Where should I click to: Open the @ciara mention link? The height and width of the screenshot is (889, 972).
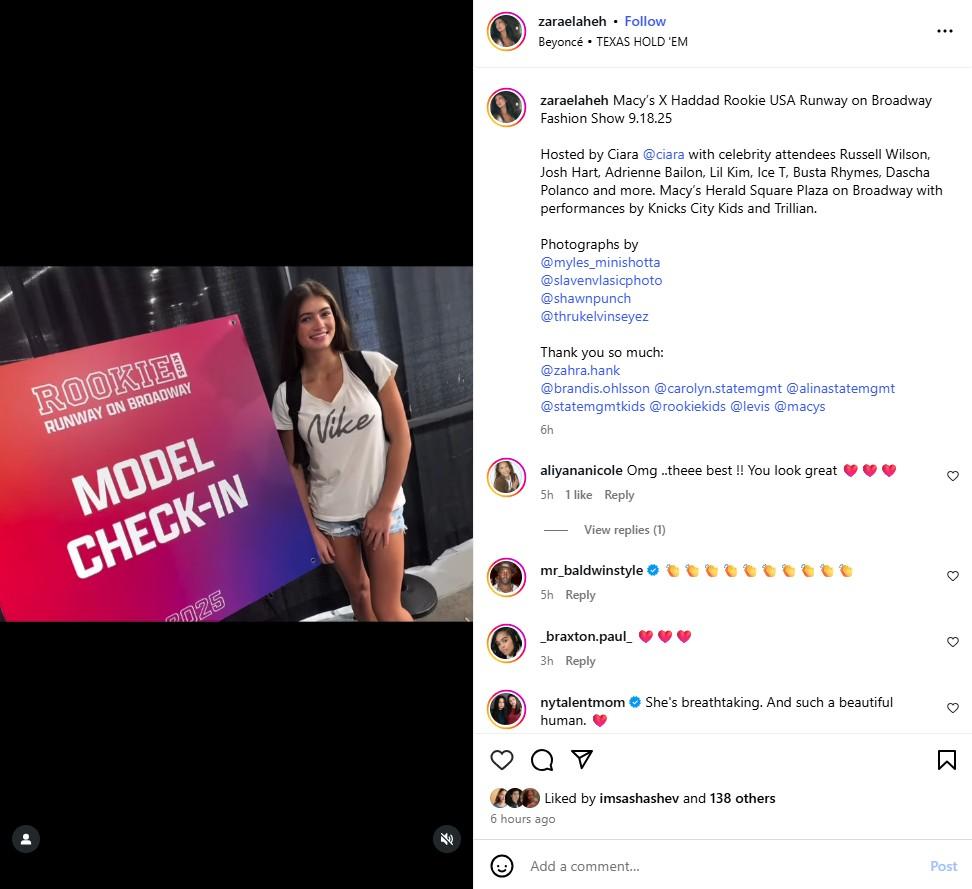[663, 154]
